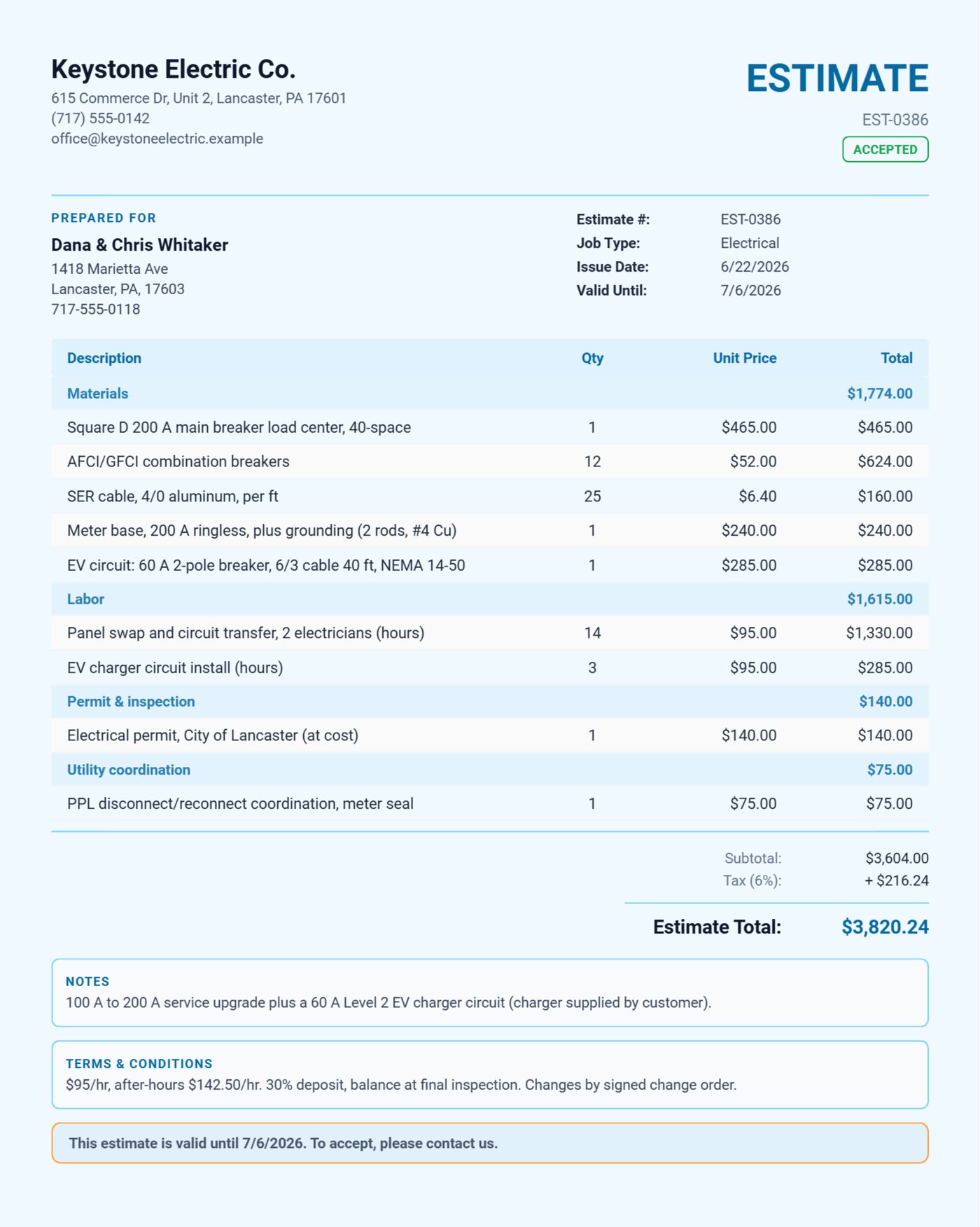Select the Job Type value Electrical

[750, 243]
